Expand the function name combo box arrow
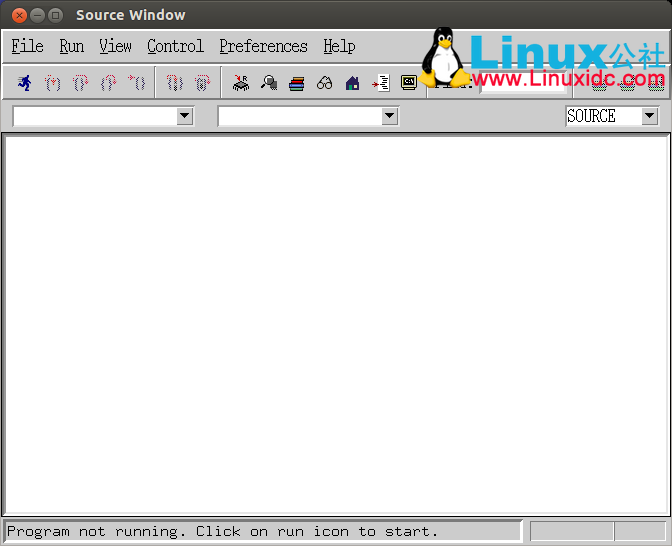Image resolution: width=672 pixels, height=546 pixels. pos(390,116)
